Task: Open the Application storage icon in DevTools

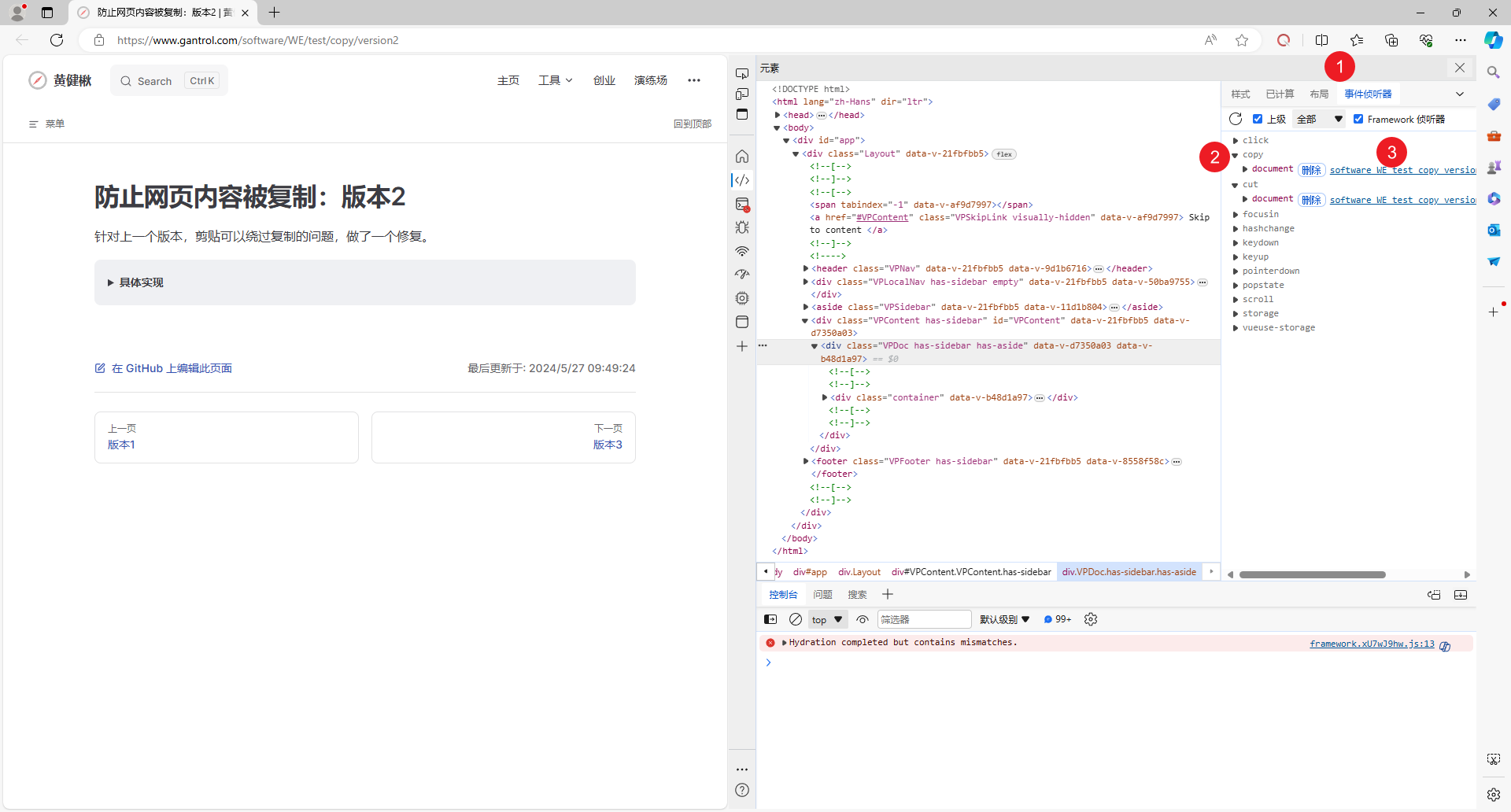Action: tap(741, 322)
